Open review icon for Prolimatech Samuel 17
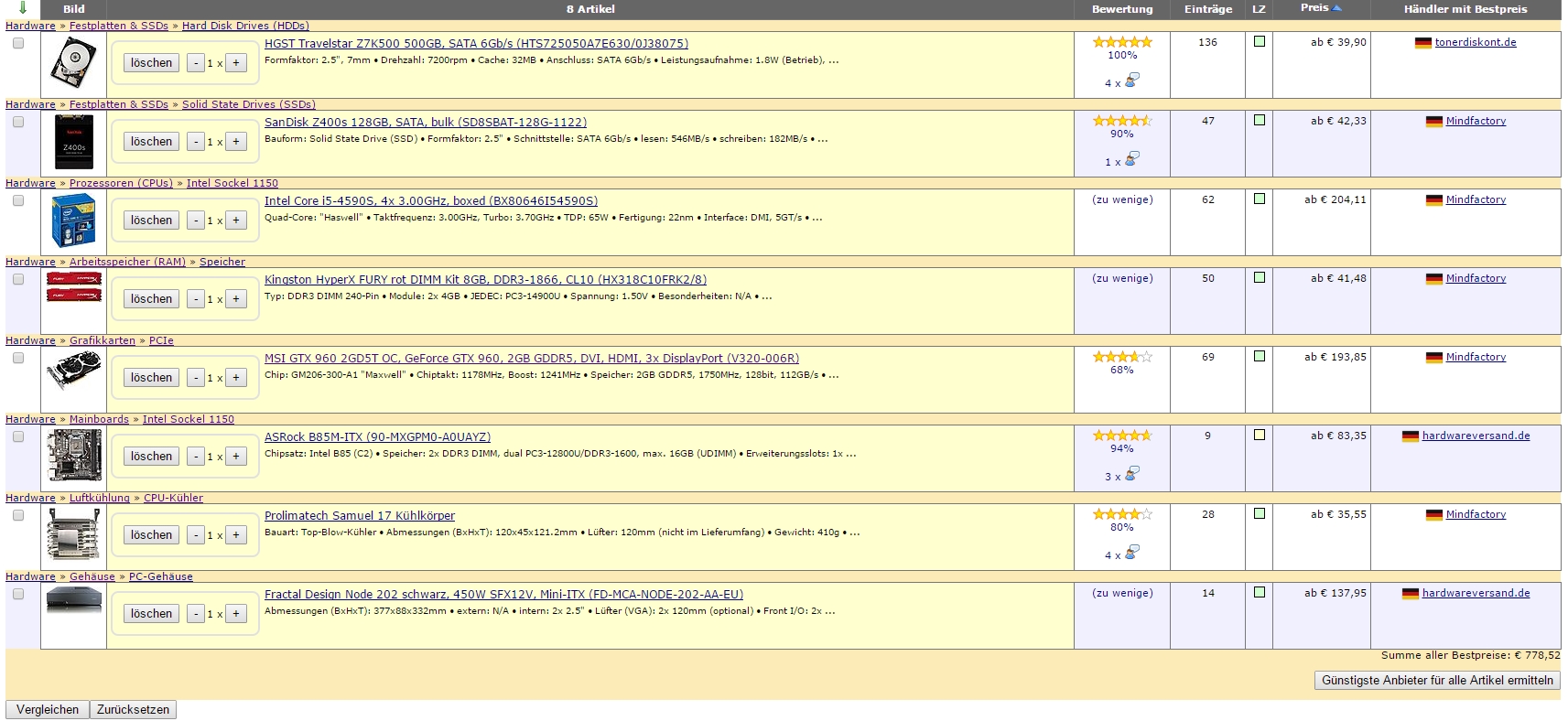Viewport: 1568px width, 721px height. pos(1131,553)
